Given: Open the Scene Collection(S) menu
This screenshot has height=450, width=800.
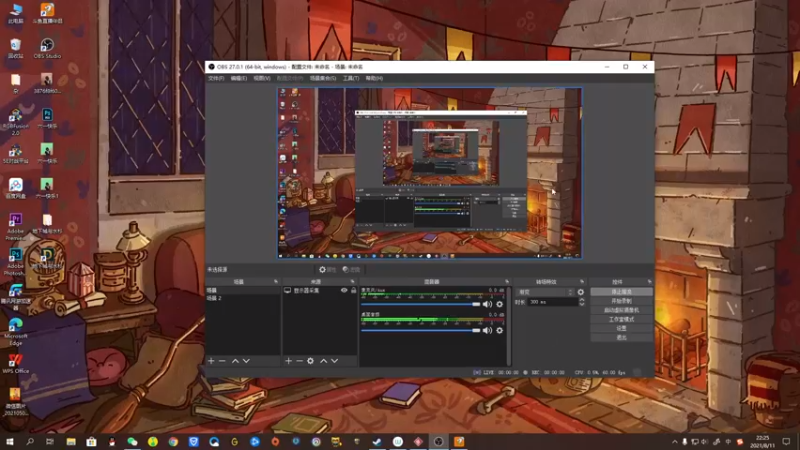Looking at the screenshot, I should [323, 78].
